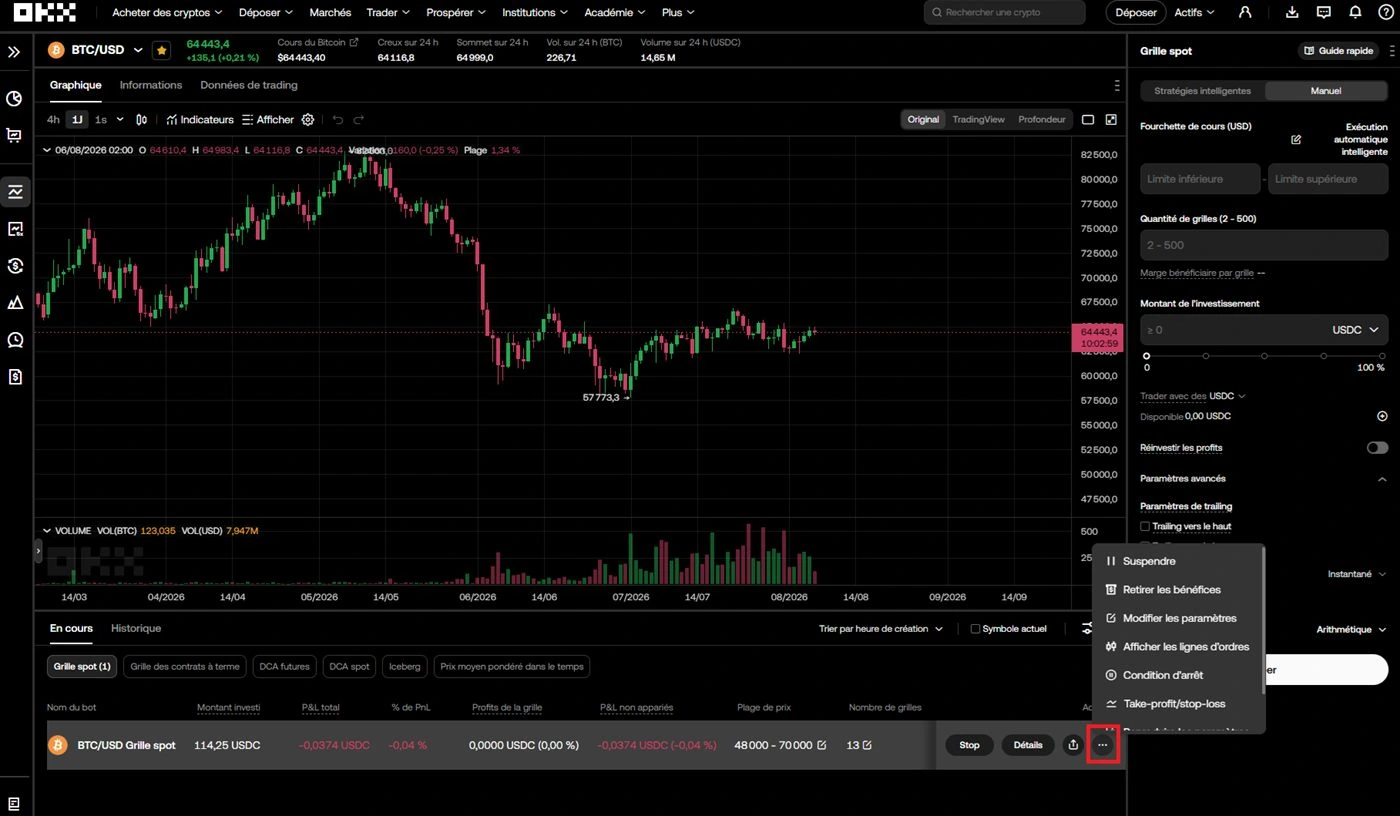Click the Iceberg filter chip

405,666
